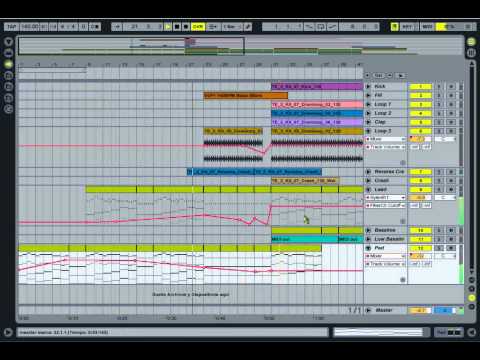Open the Live device browser icon
The image size is (480, 360).
[9, 53]
